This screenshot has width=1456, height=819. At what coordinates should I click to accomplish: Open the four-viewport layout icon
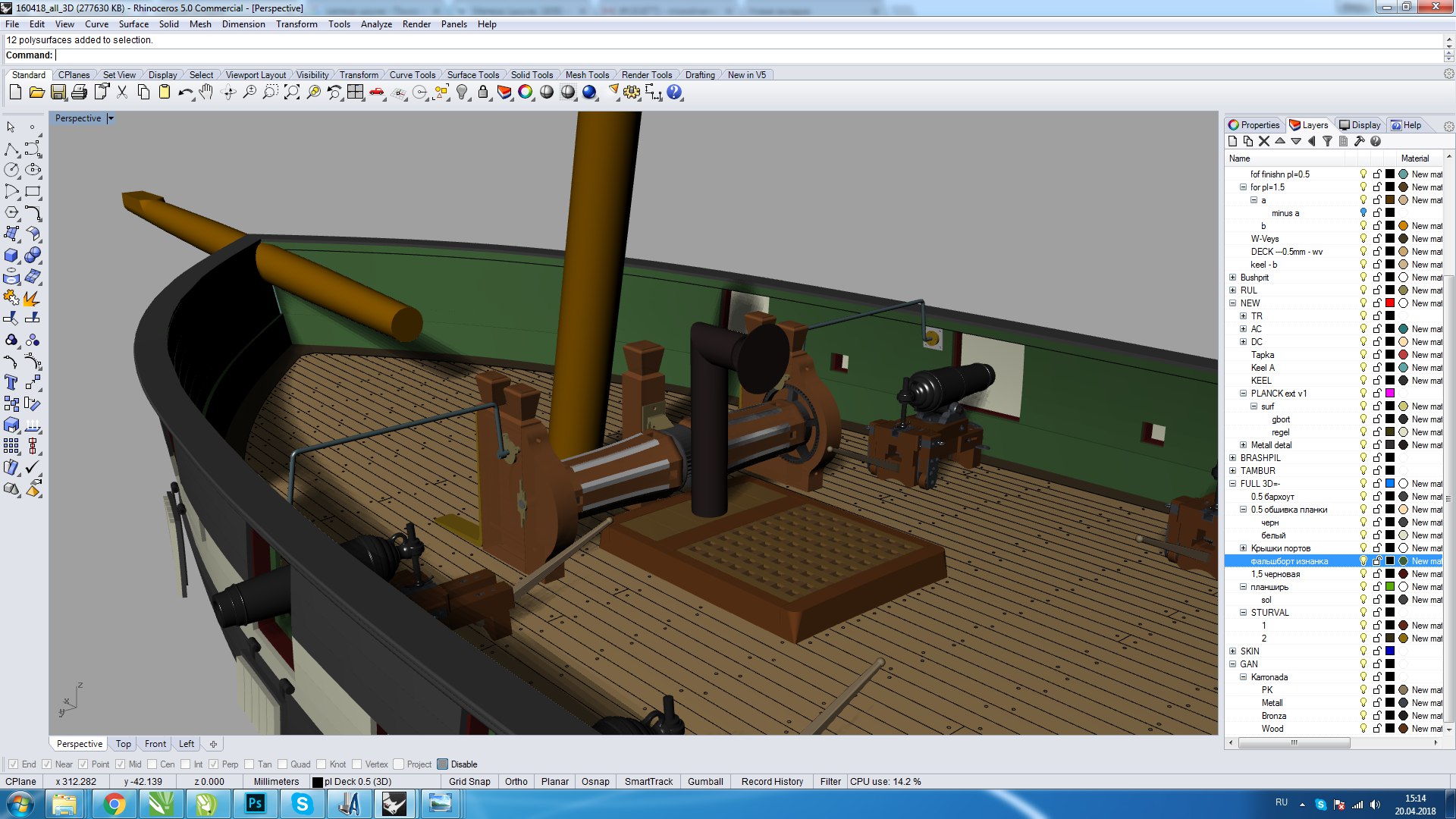click(355, 93)
